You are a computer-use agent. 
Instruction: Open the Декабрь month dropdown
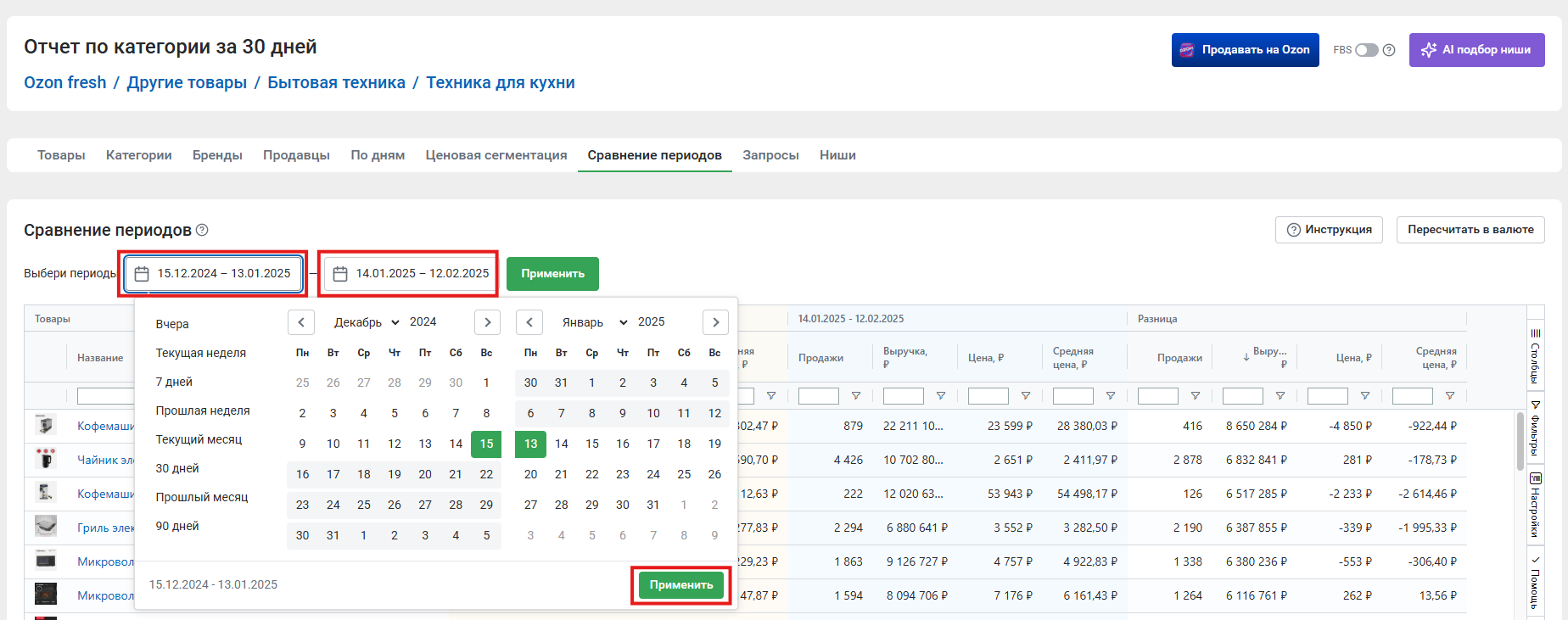366,322
